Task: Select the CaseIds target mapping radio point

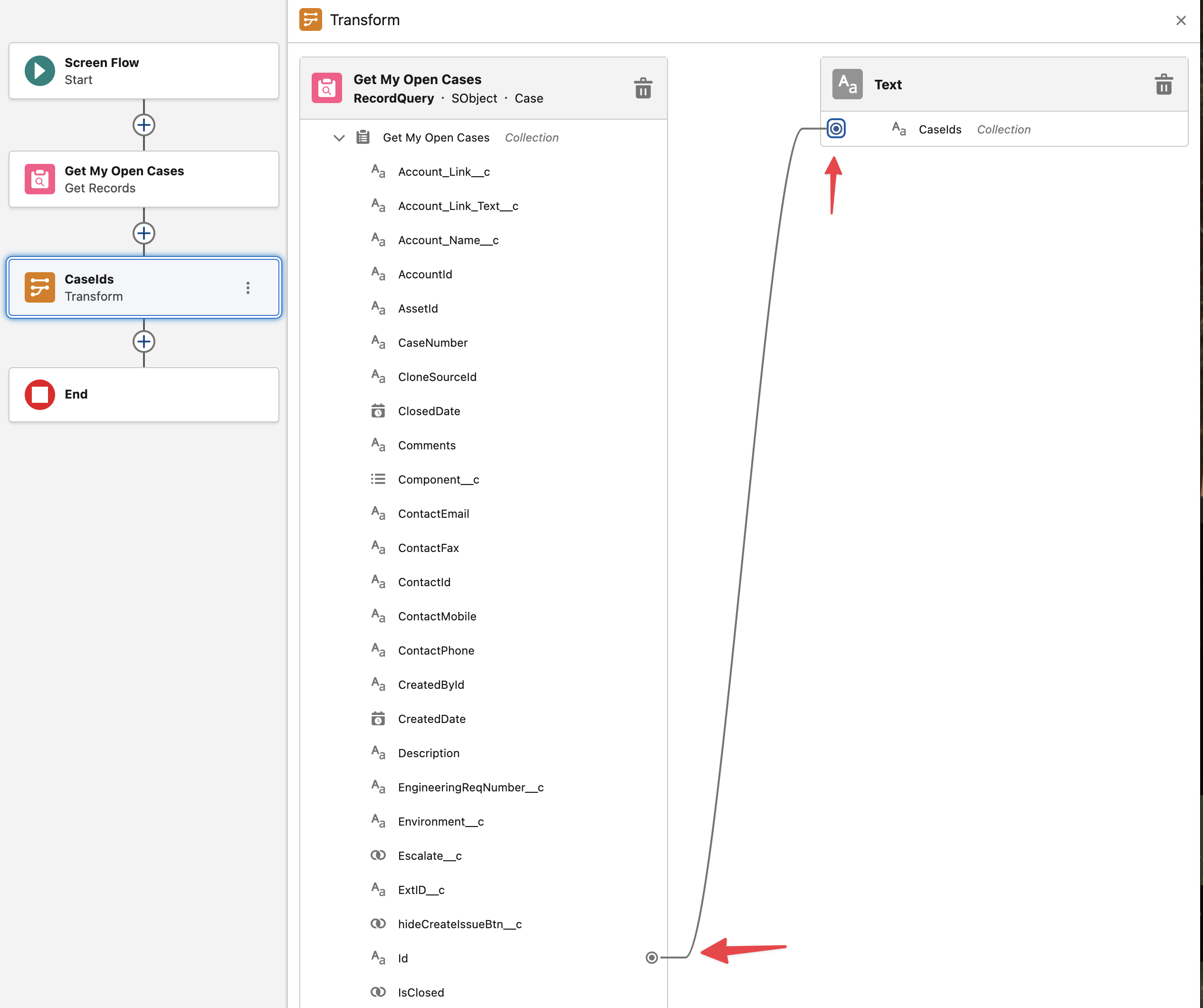Action: click(836, 128)
